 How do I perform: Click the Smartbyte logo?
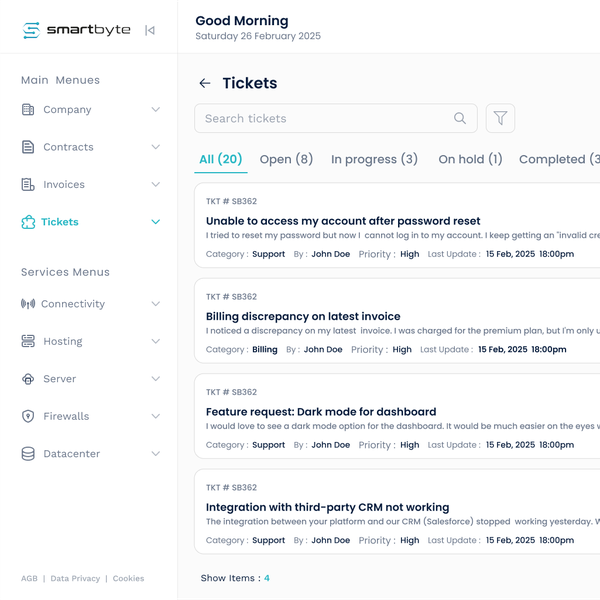click(x=77, y=30)
